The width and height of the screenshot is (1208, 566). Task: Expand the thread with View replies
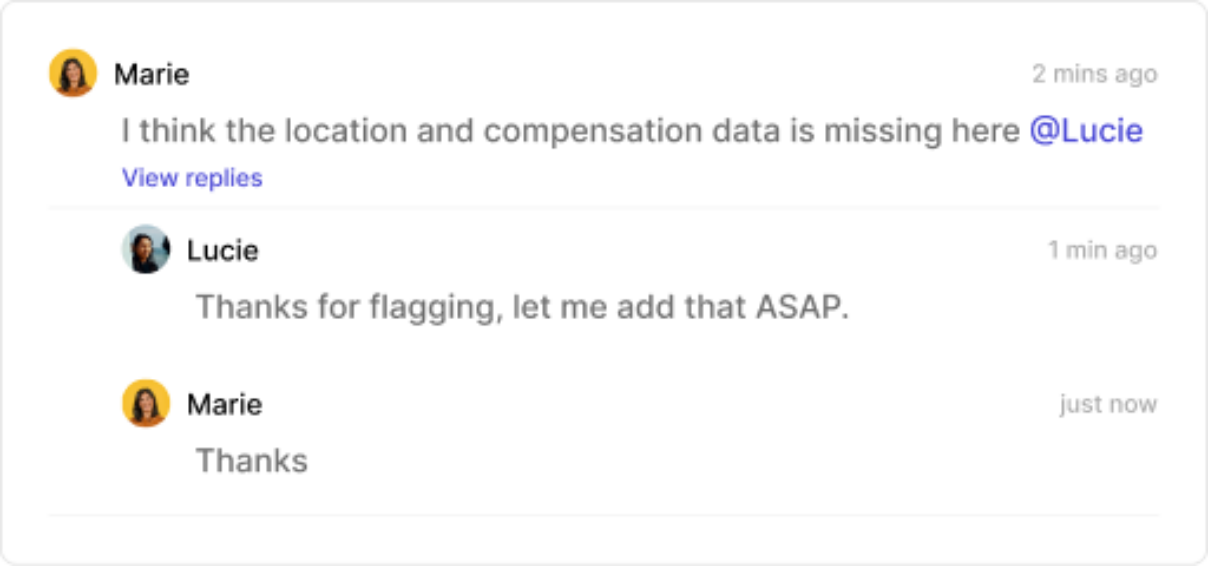pos(192,178)
